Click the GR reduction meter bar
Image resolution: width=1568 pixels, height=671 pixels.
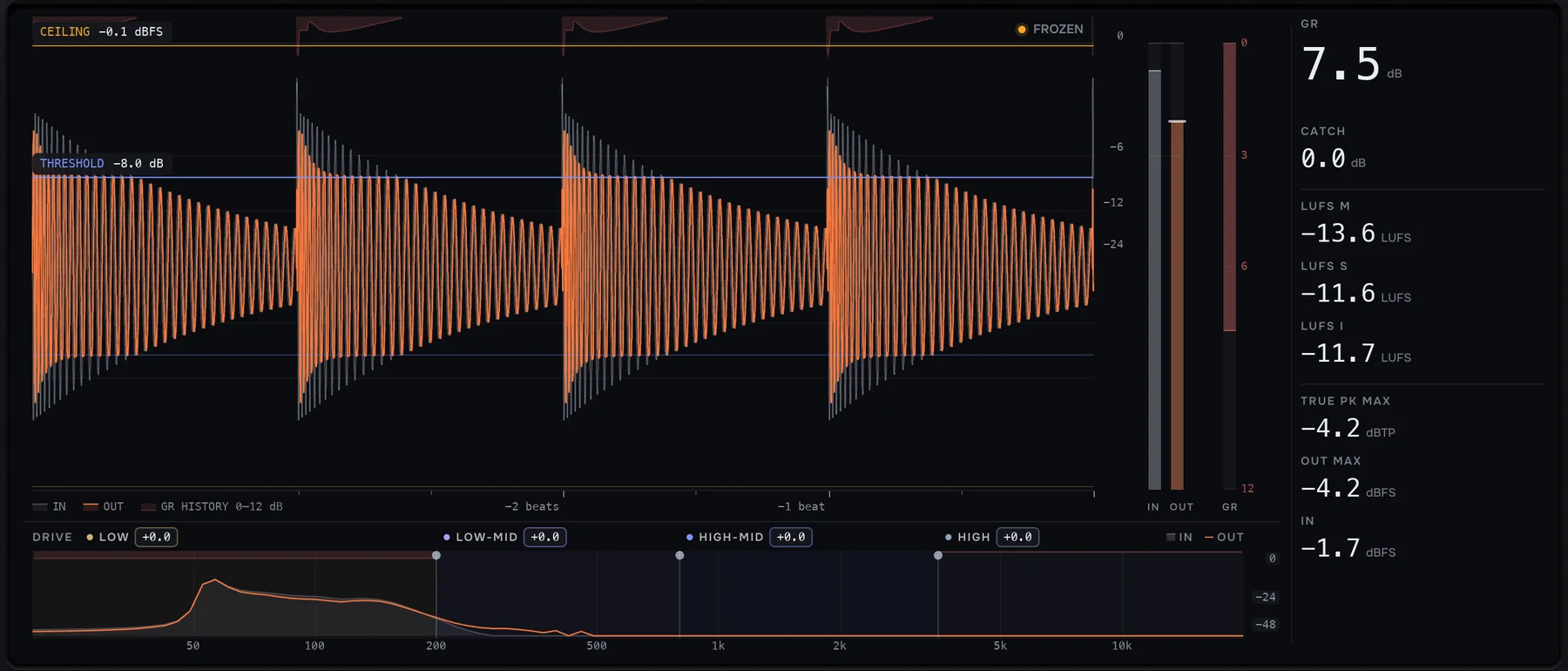[x=1230, y=266]
